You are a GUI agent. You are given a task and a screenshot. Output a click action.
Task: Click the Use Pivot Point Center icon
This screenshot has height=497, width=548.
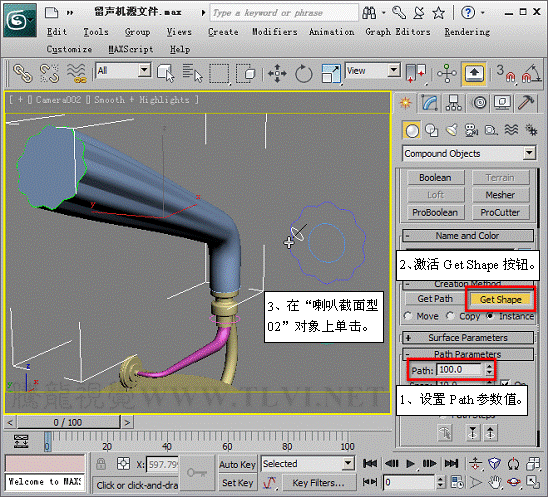click(416, 73)
